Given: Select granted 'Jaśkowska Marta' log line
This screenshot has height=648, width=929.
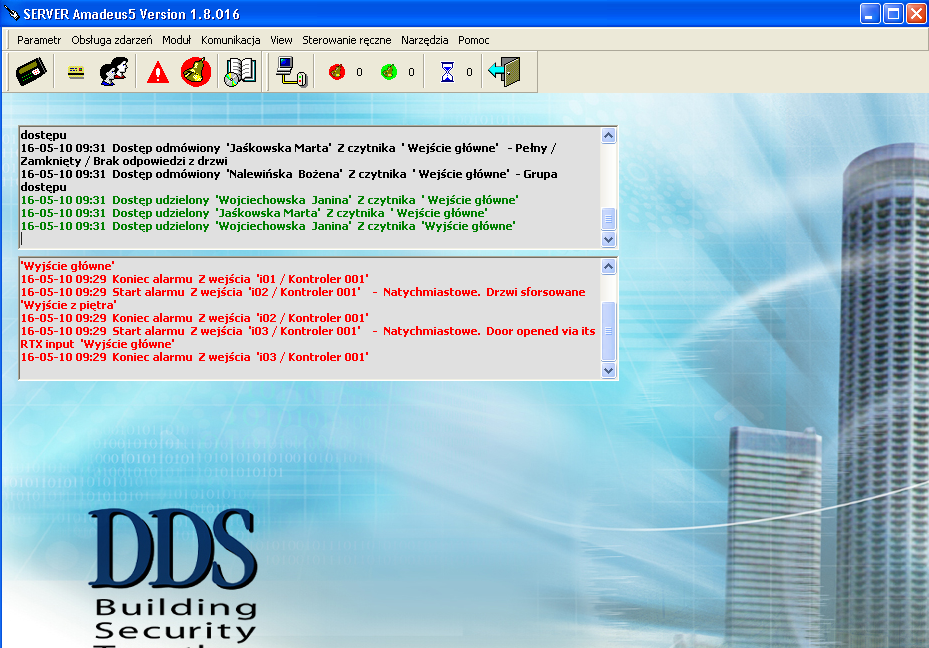Looking at the screenshot, I should [254, 213].
